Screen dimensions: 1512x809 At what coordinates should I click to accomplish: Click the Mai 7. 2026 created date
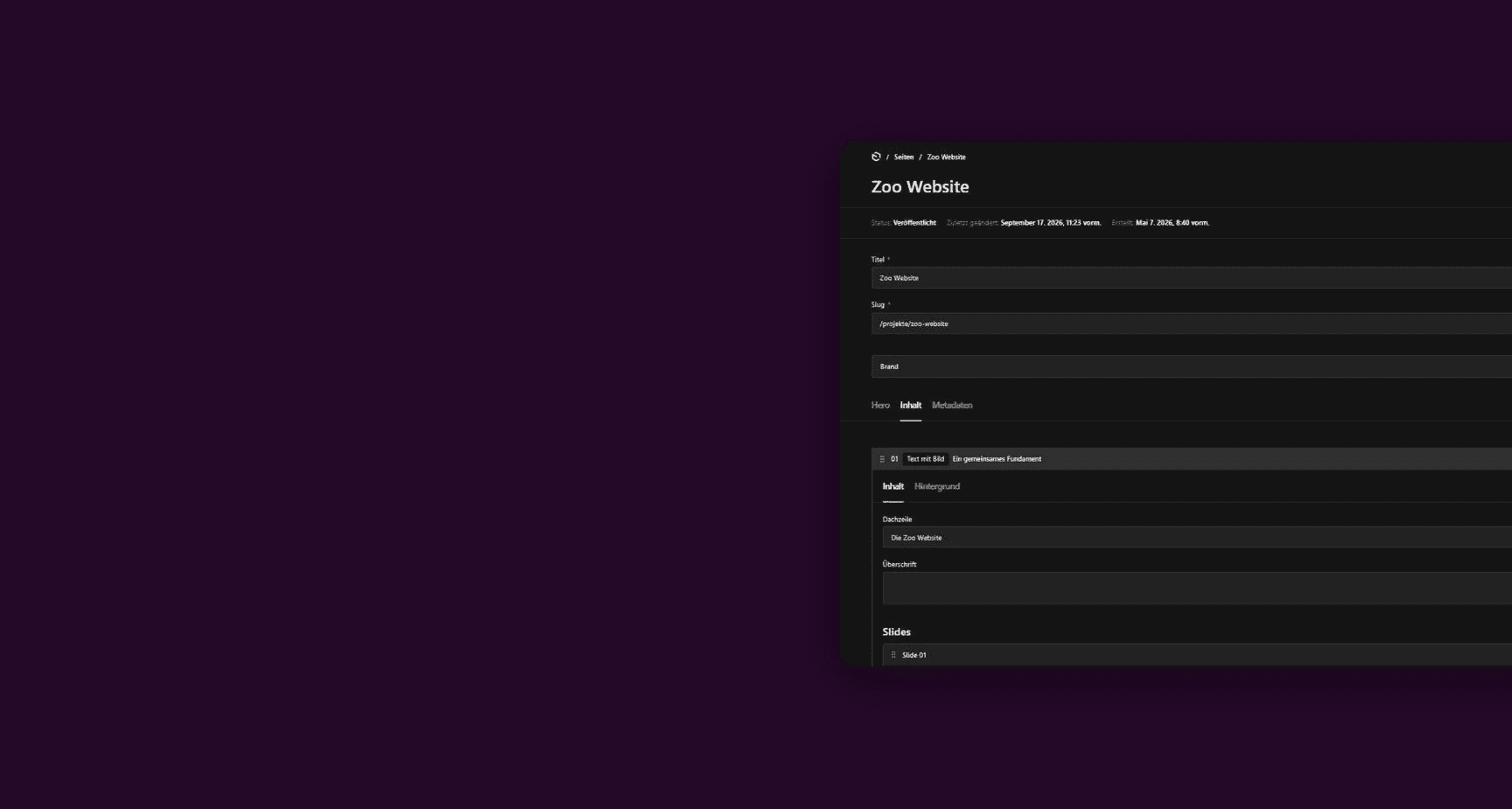[1172, 223]
